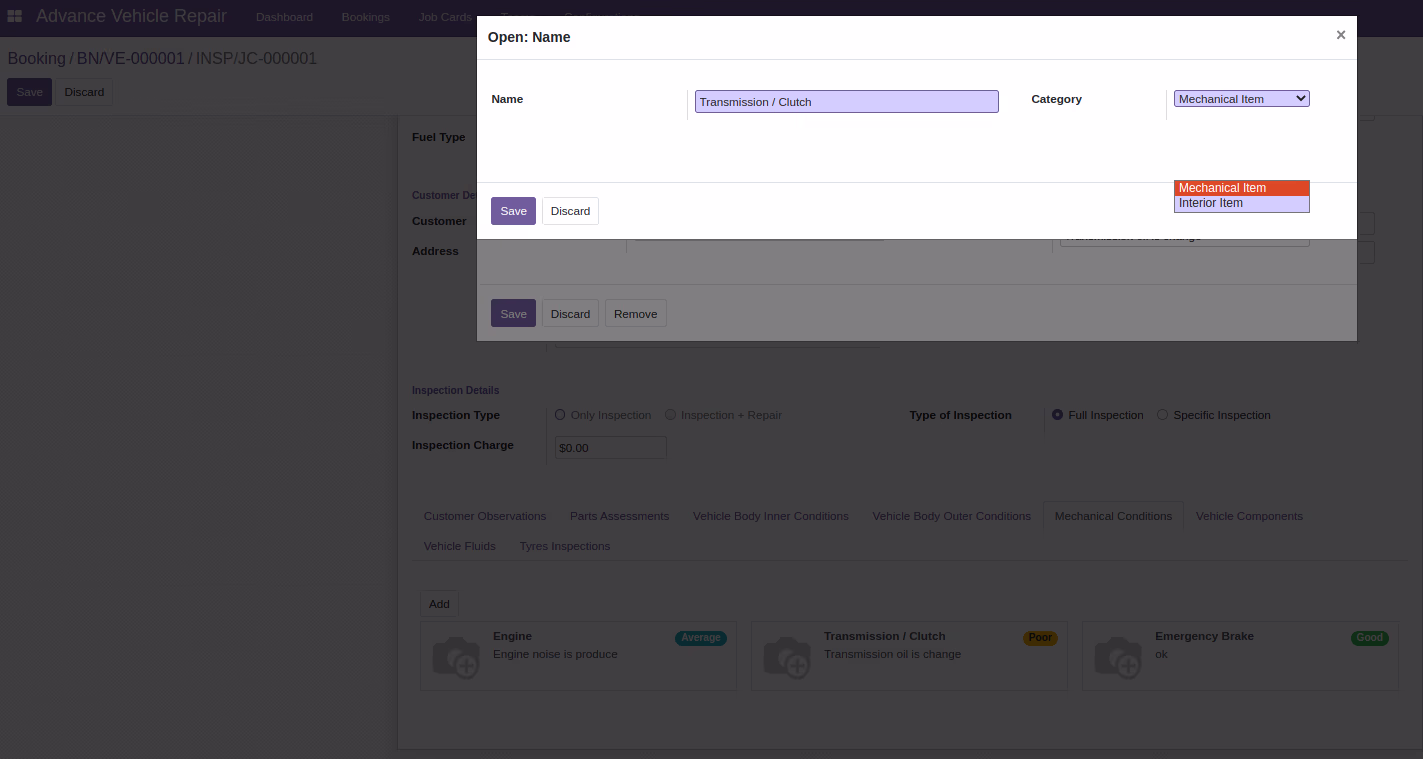This screenshot has height=759, width=1423.
Task: Add a photo to the Emergency Brake card
Action: [1117, 657]
